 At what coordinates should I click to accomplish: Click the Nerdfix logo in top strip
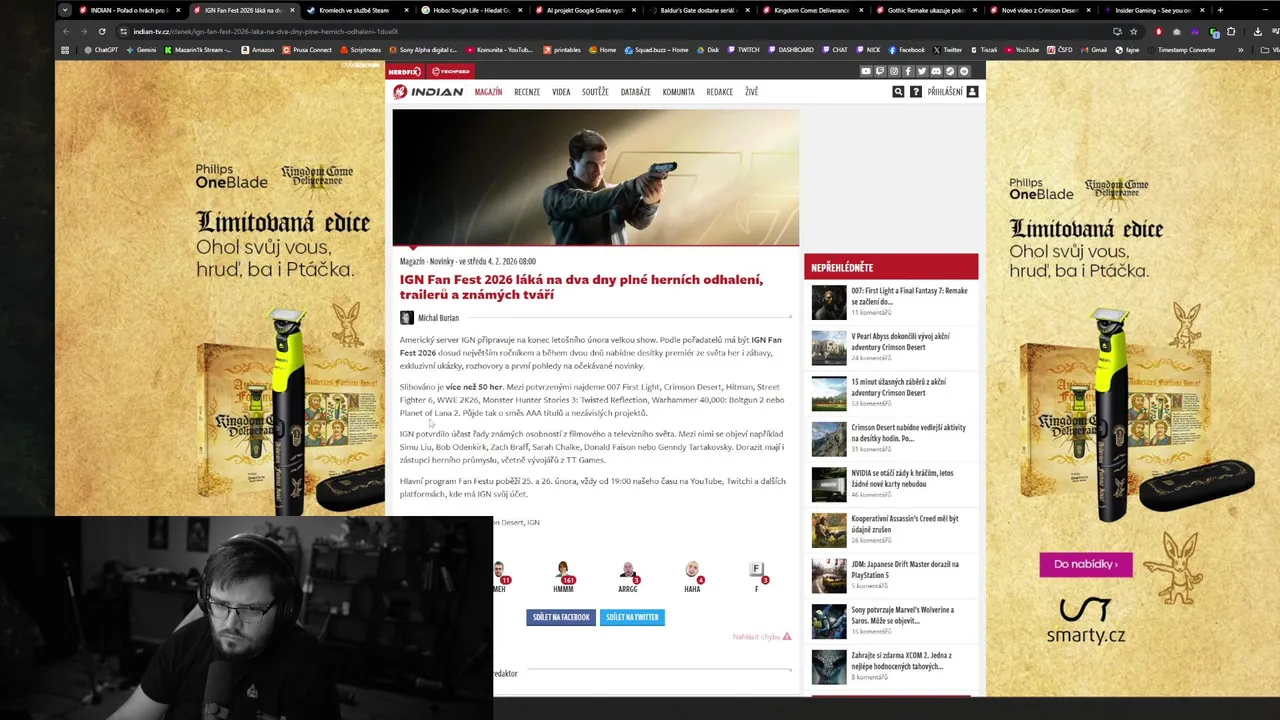404,72
